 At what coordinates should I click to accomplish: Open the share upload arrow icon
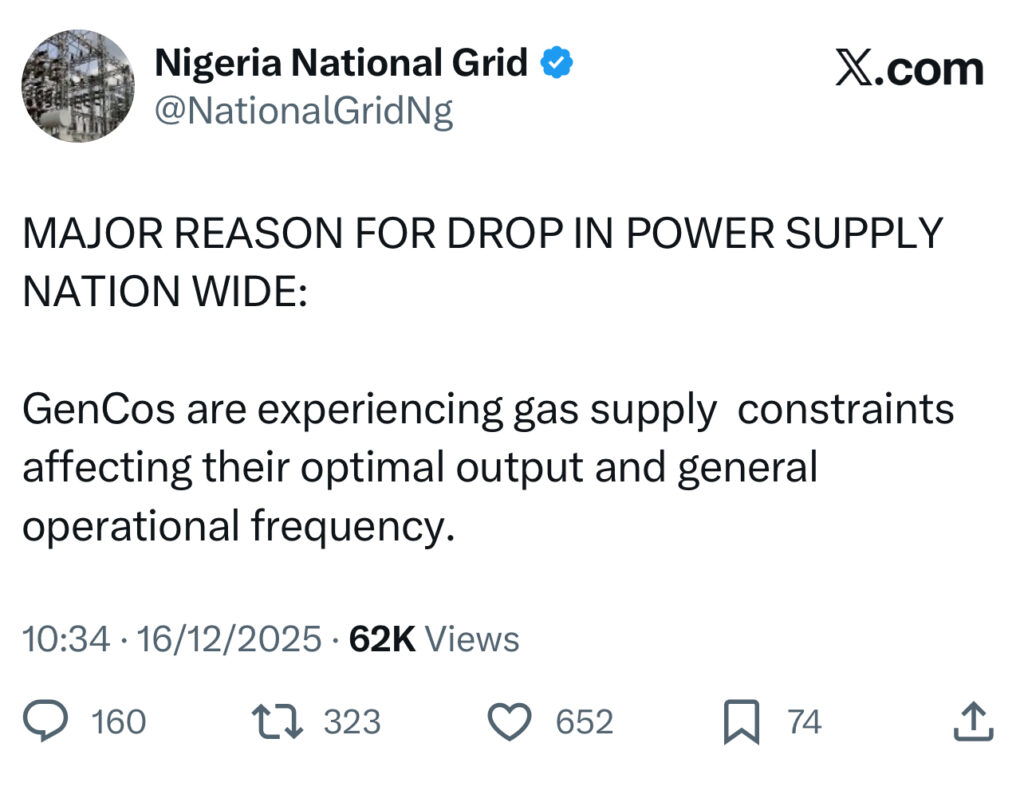[972, 721]
